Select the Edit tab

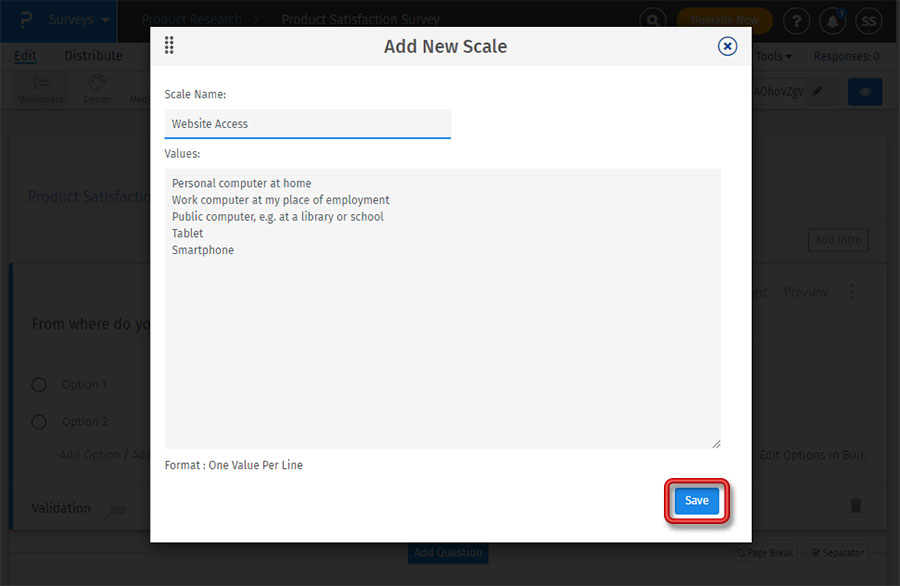click(25, 56)
